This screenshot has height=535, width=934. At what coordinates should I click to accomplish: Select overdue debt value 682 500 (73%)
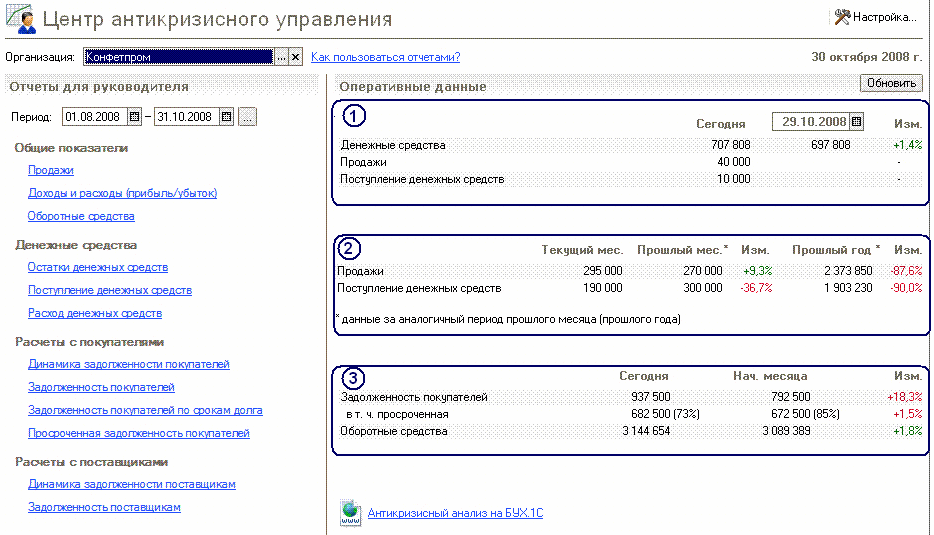[665, 414]
